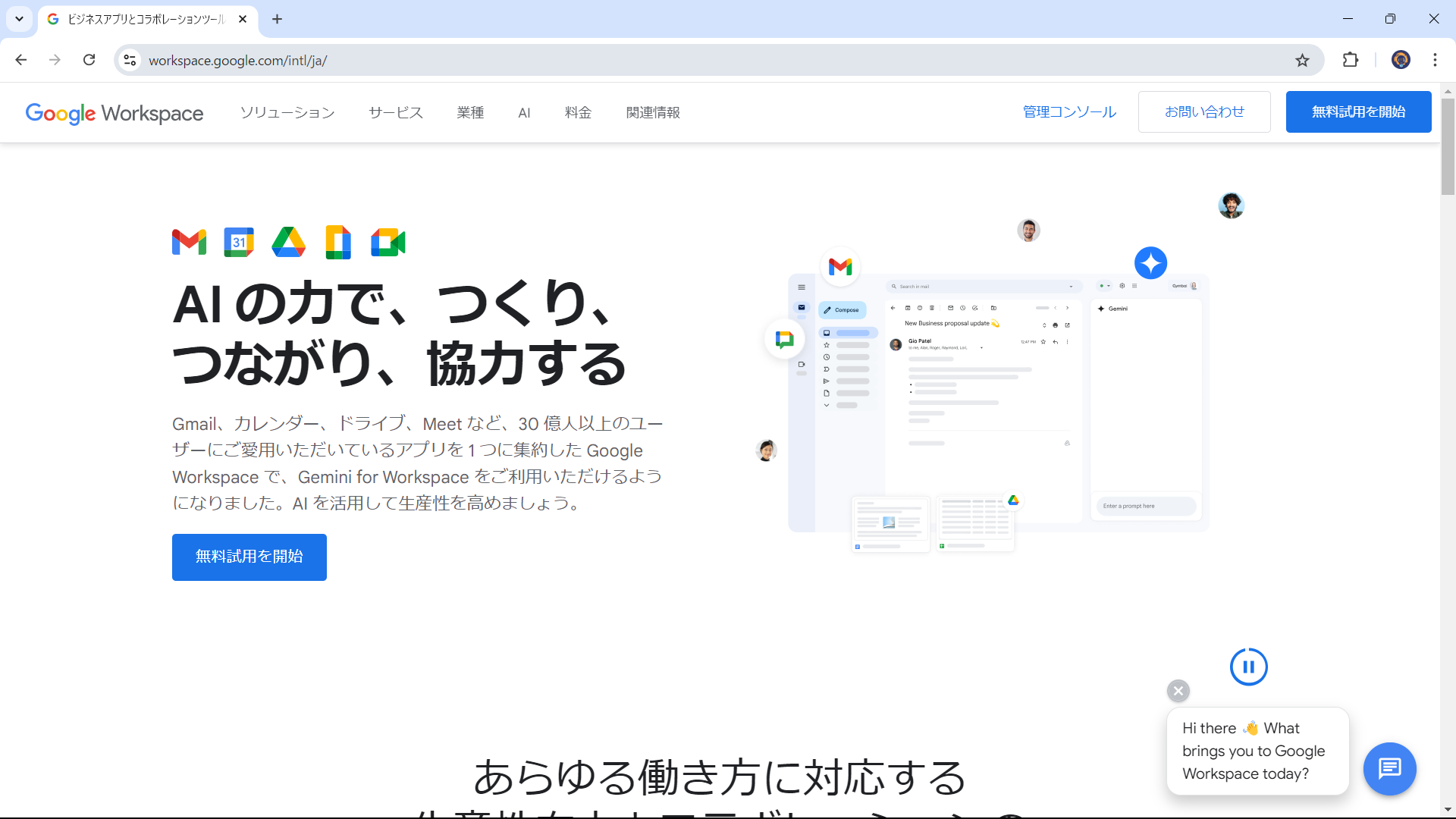1456x819 pixels.
Task: Open the AI navigation item
Action: pyautogui.click(x=524, y=112)
